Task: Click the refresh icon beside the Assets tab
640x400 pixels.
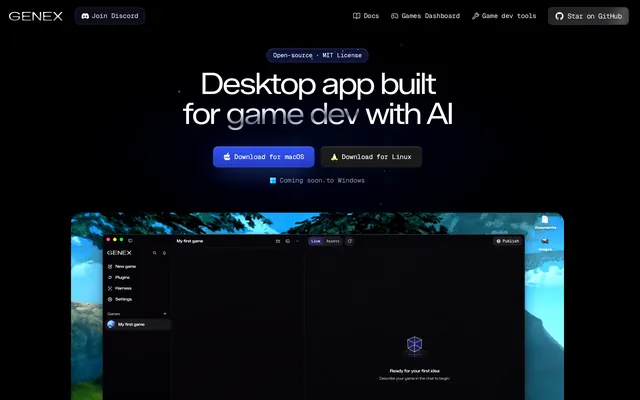Action: coord(350,241)
